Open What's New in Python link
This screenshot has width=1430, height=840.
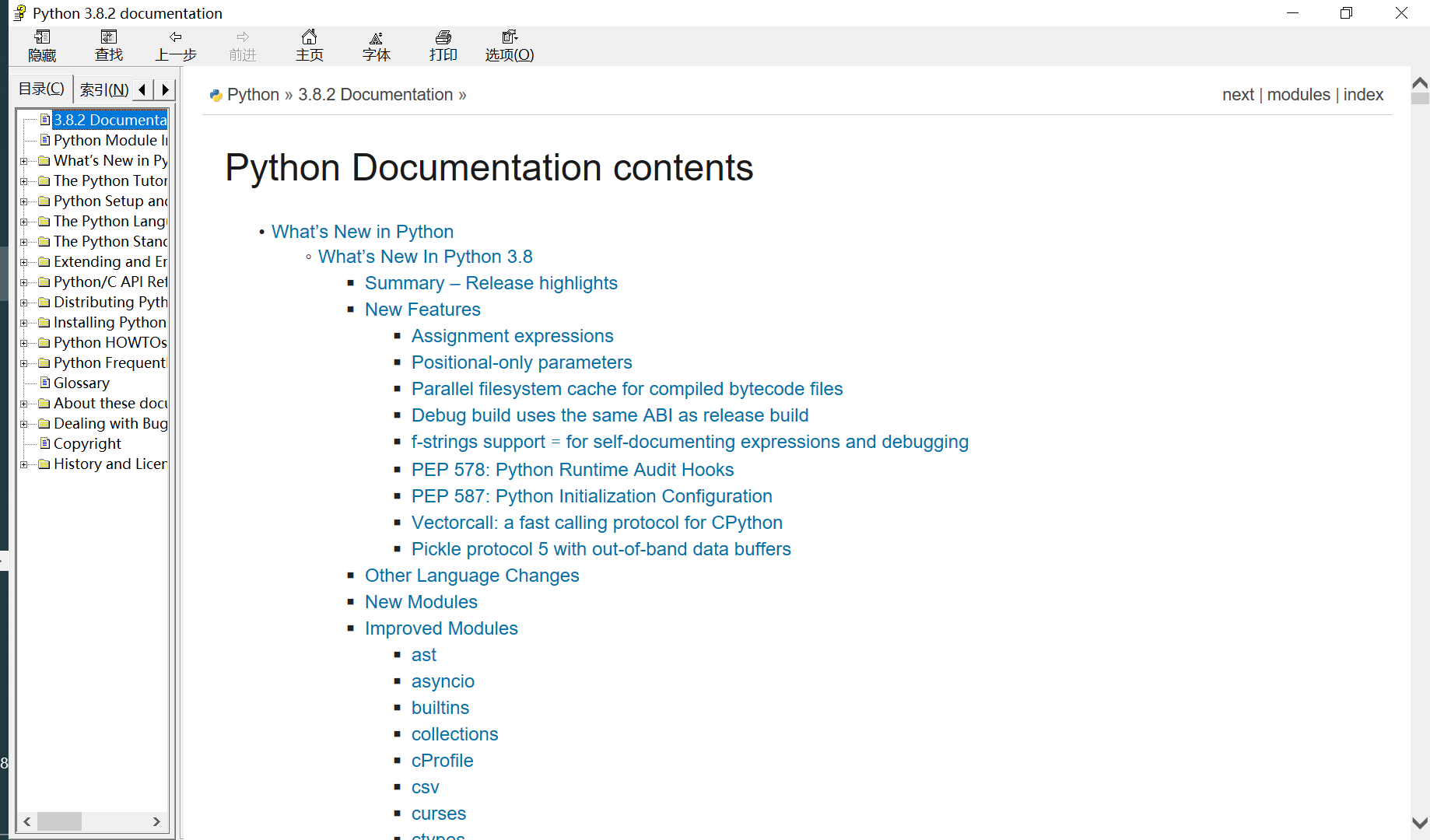coord(363,232)
